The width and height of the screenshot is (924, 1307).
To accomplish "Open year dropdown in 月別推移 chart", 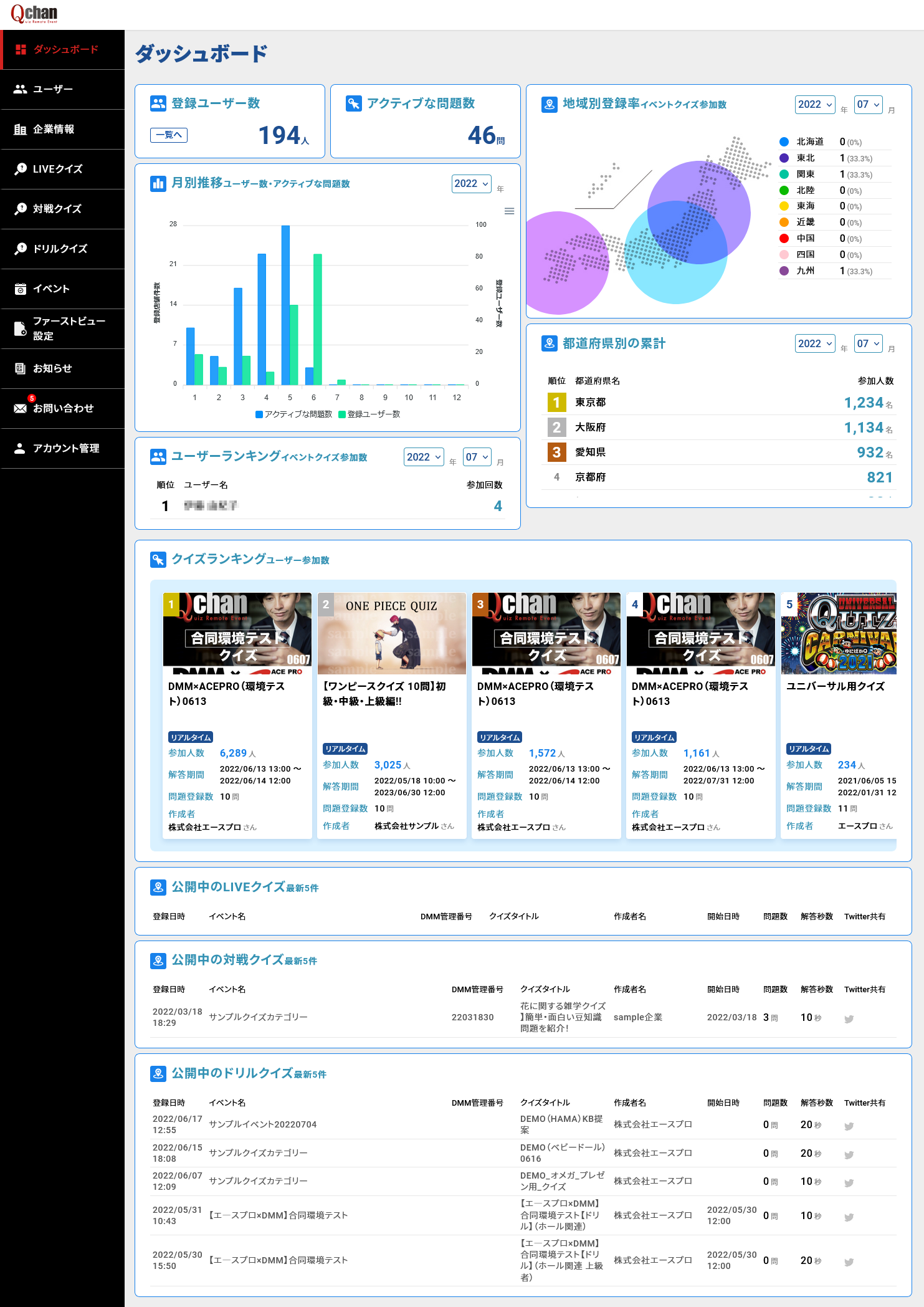I will 471,184.
